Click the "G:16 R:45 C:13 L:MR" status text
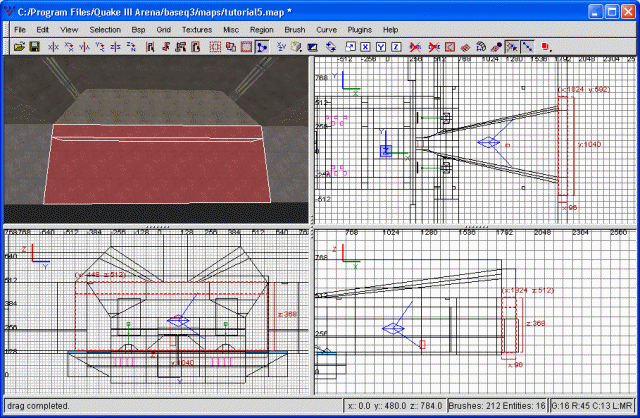 click(592, 406)
